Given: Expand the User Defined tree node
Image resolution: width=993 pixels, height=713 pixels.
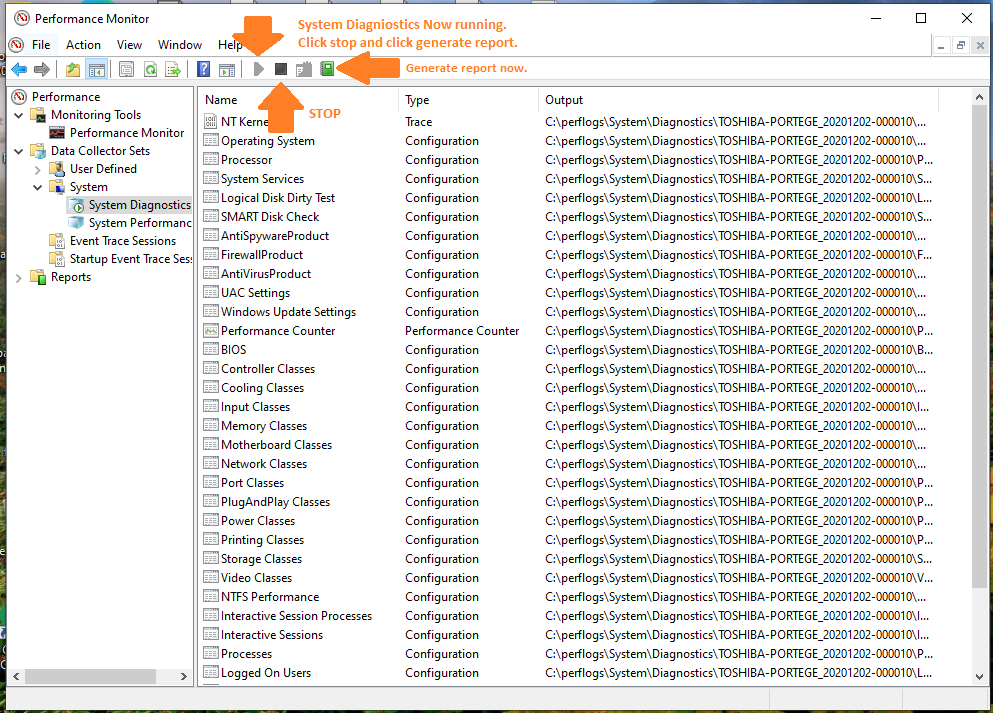Looking at the screenshot, I should click(37, 169).
